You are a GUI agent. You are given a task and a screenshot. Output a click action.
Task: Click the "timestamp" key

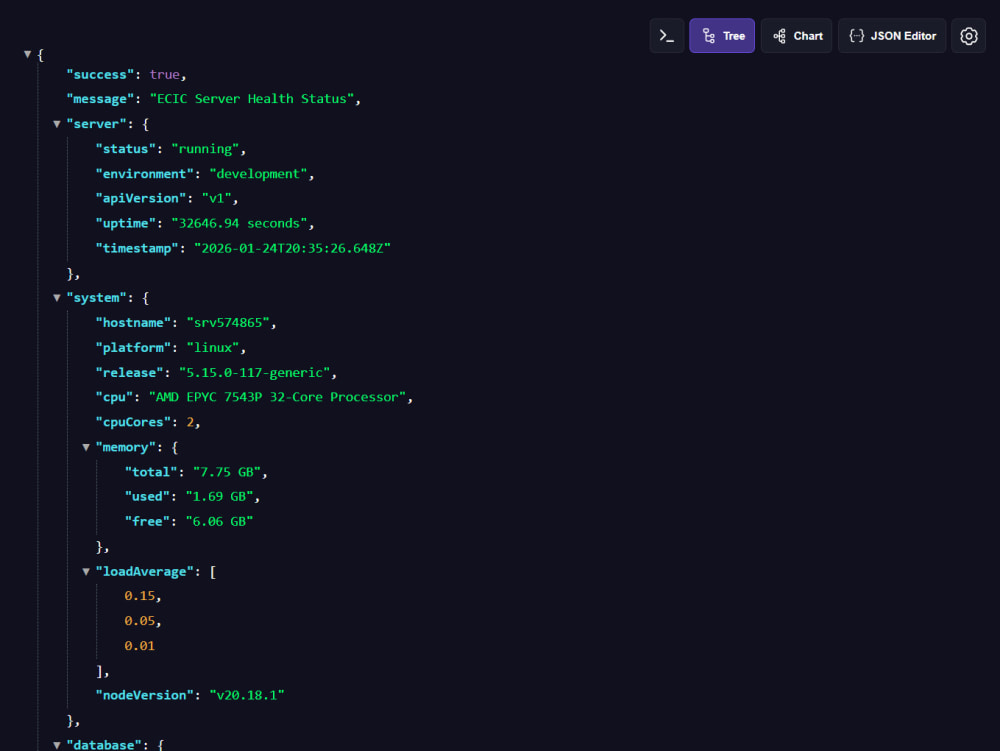coord(137,249)
